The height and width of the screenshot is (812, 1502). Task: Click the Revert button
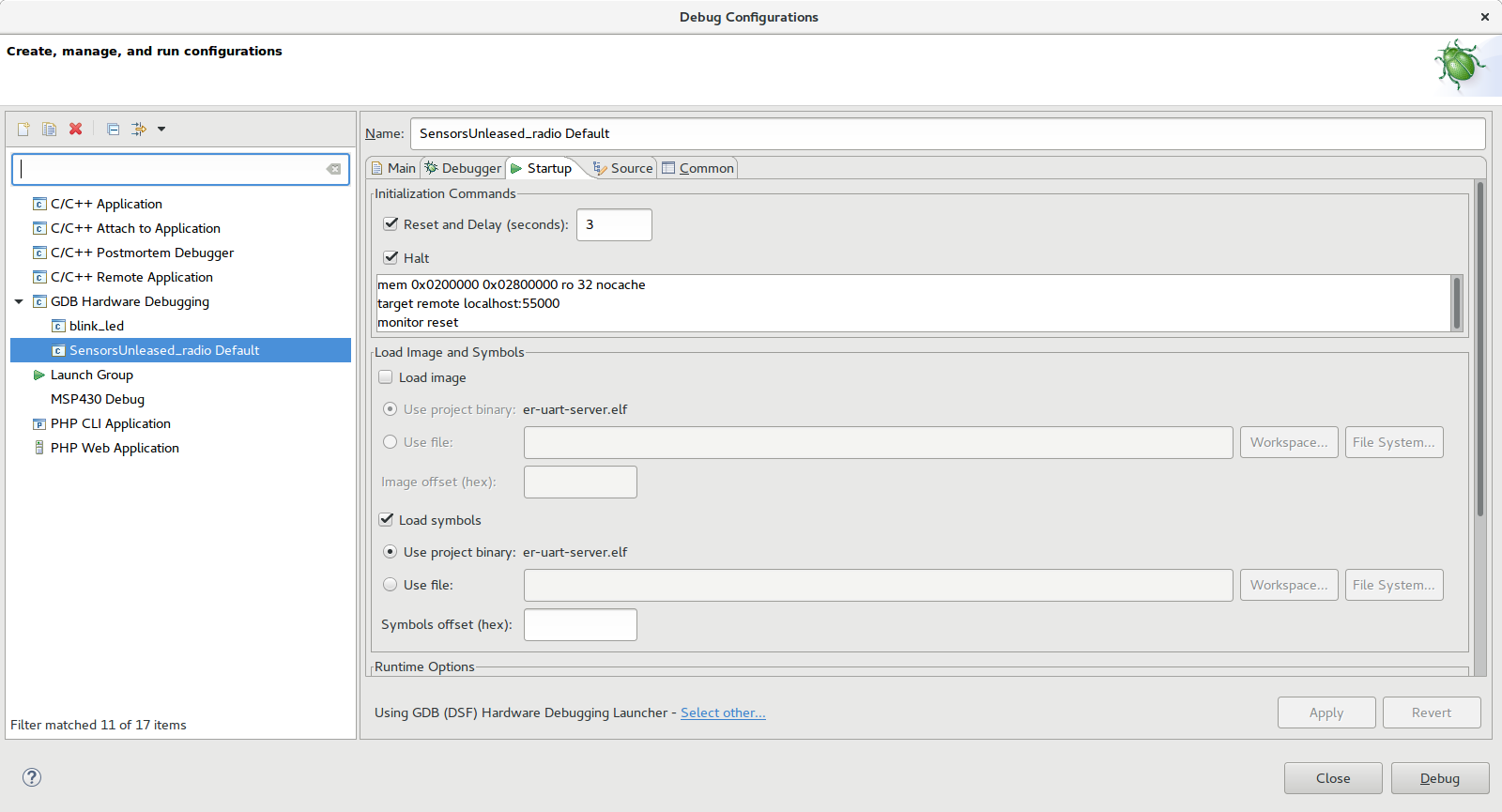(1432, 712)
